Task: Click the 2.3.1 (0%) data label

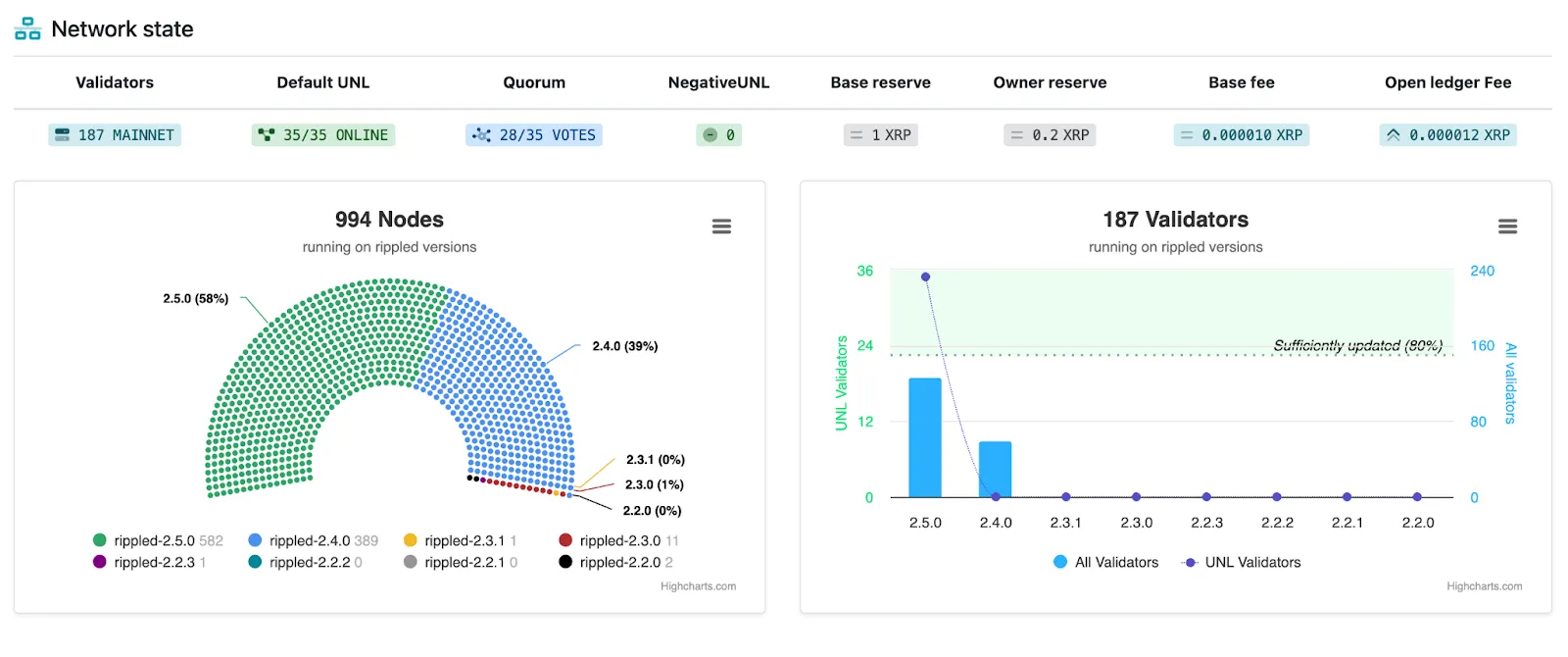Action: tap(656, 459)
